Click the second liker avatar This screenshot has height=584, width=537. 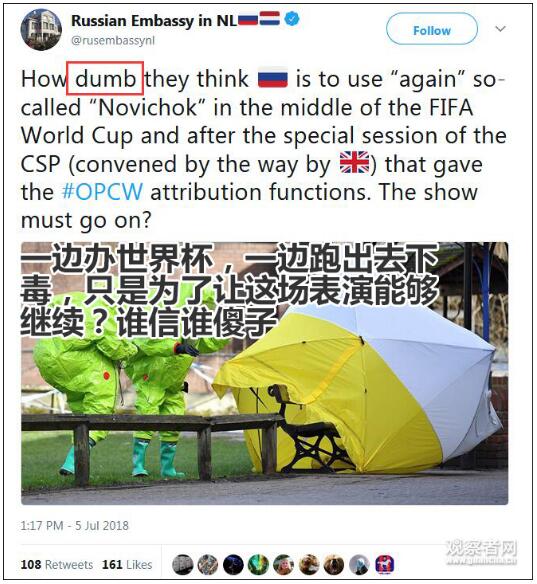point(208,565)
